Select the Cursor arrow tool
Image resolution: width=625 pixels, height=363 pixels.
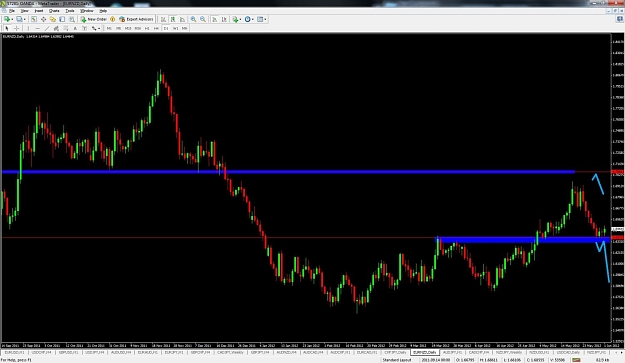point(7,28)
